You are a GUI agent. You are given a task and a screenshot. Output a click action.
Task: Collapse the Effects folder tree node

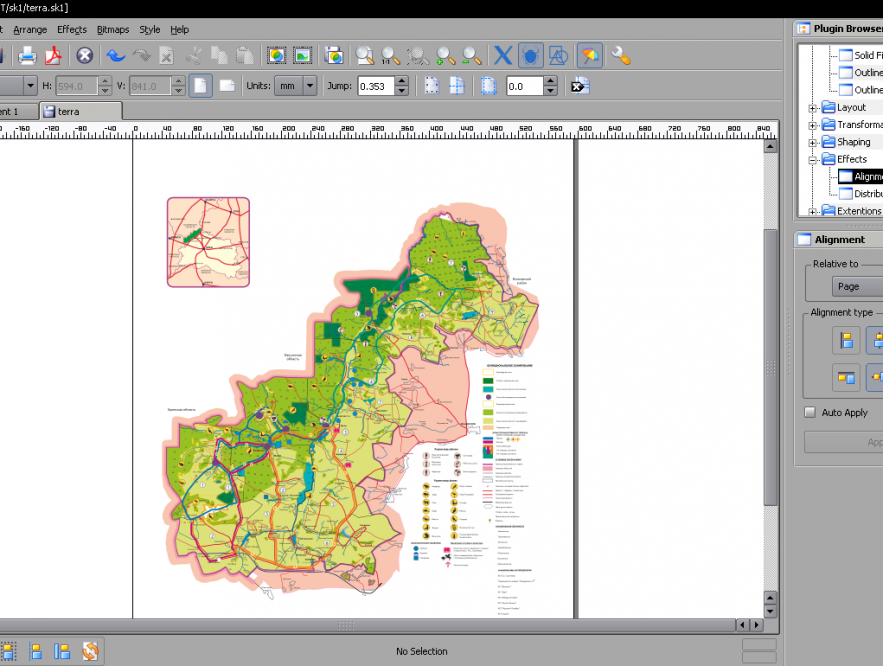pos(812,160)
